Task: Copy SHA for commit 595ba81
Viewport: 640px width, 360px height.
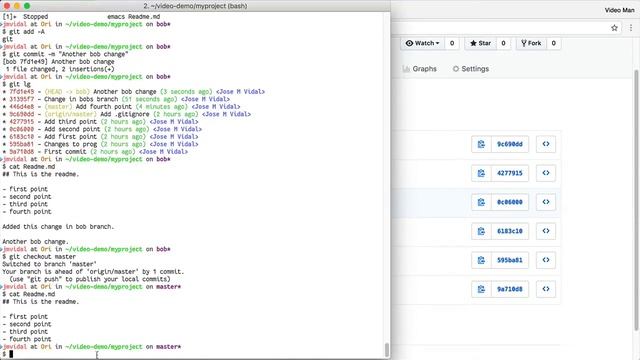Action: 481,260
